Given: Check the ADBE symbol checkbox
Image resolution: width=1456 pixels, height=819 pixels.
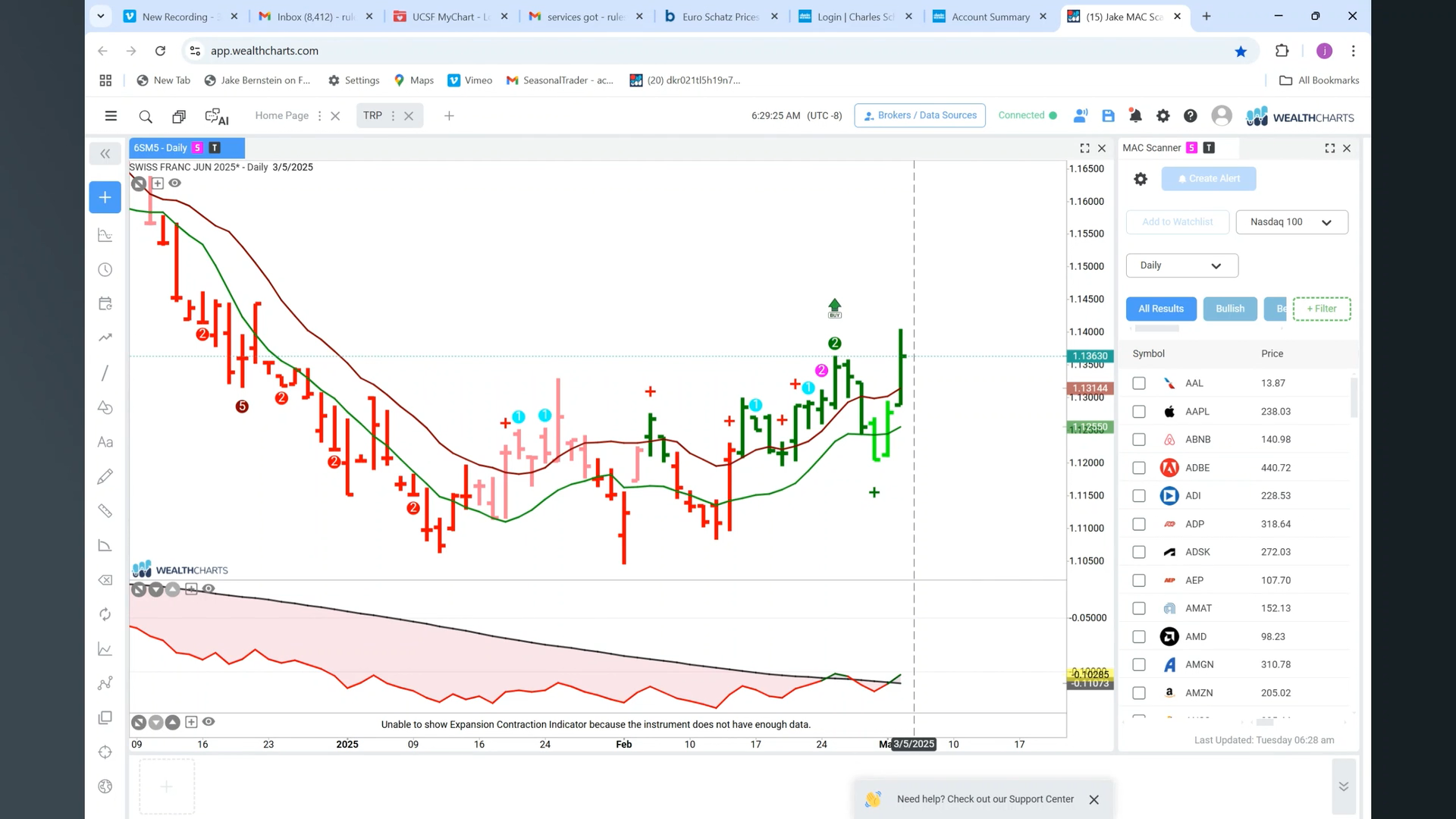Looking at the screenshot, I should 1139,468.
